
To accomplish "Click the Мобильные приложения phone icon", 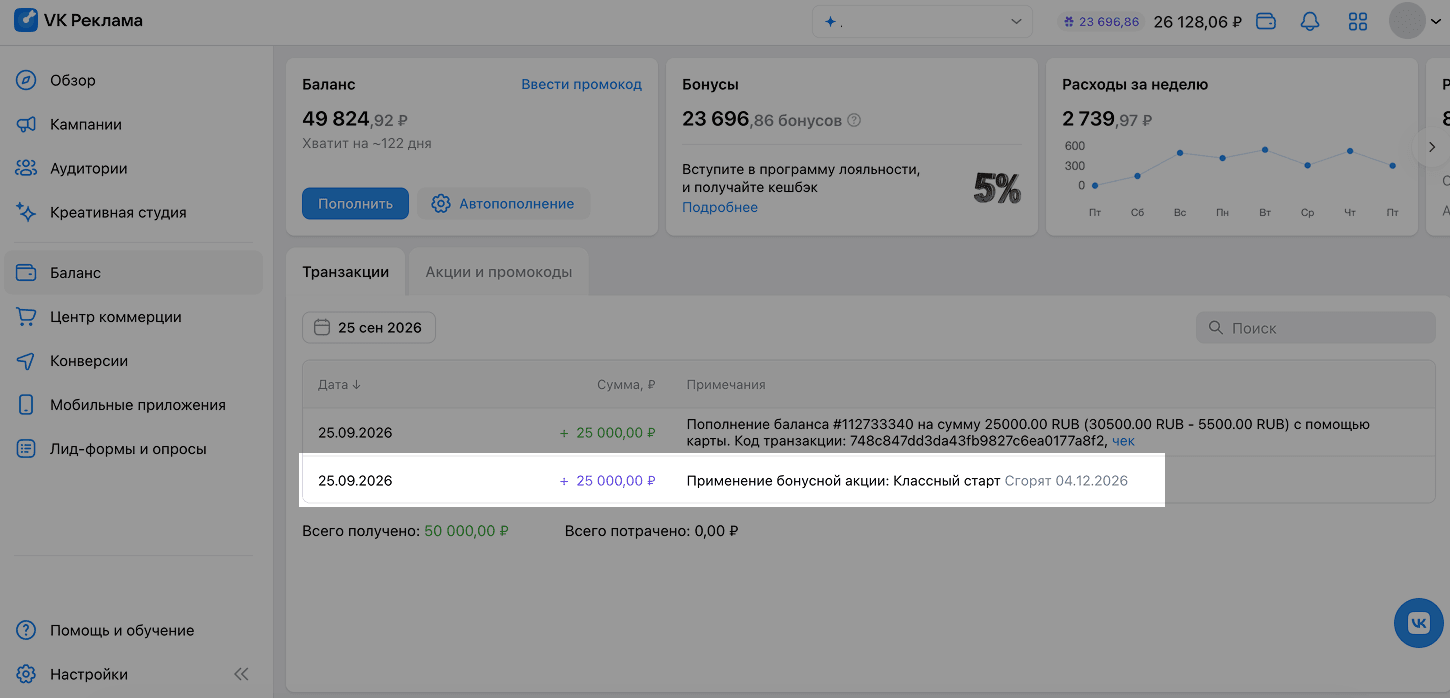I will 26,405.
